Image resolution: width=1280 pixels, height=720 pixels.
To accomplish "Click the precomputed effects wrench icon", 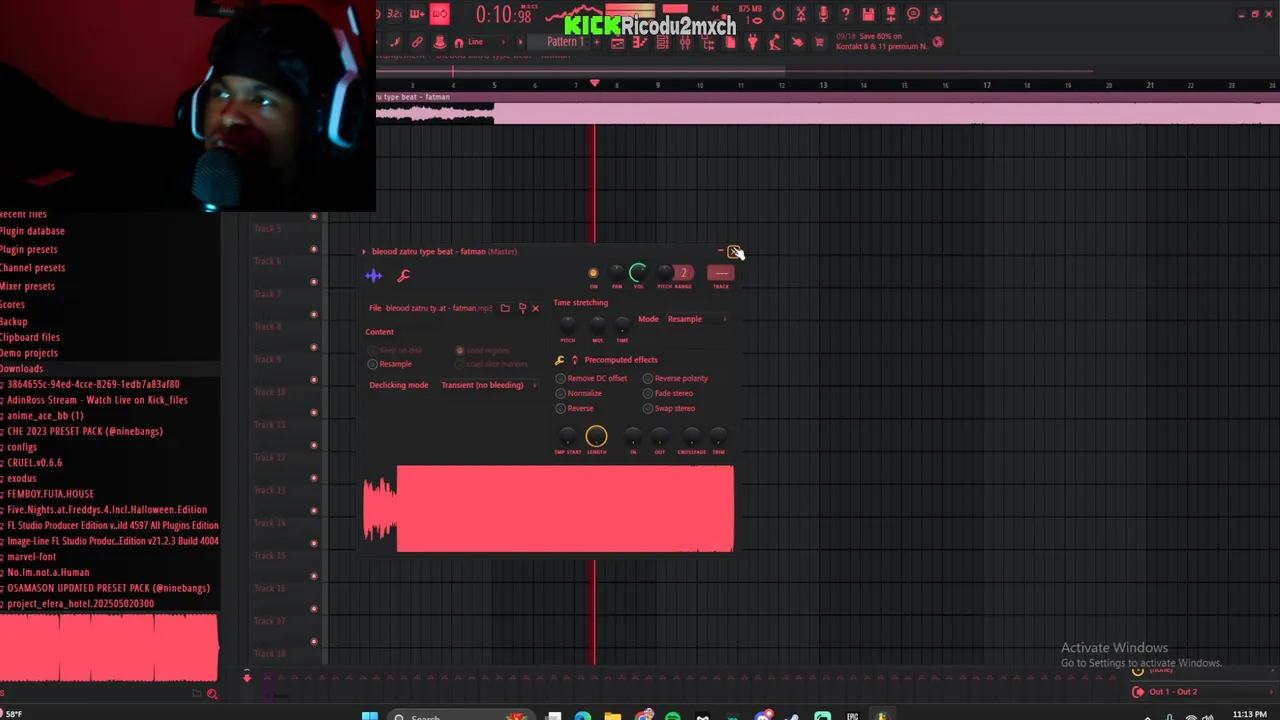I will [x=560, y=360].
